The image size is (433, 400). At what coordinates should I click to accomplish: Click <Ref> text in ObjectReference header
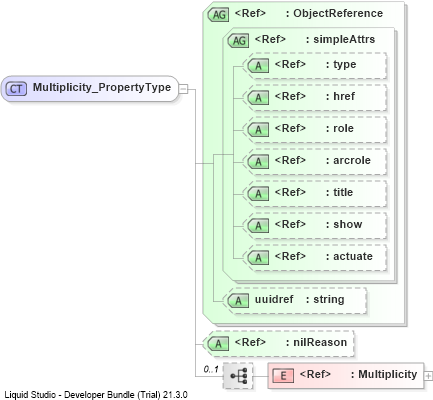(250, 13)
